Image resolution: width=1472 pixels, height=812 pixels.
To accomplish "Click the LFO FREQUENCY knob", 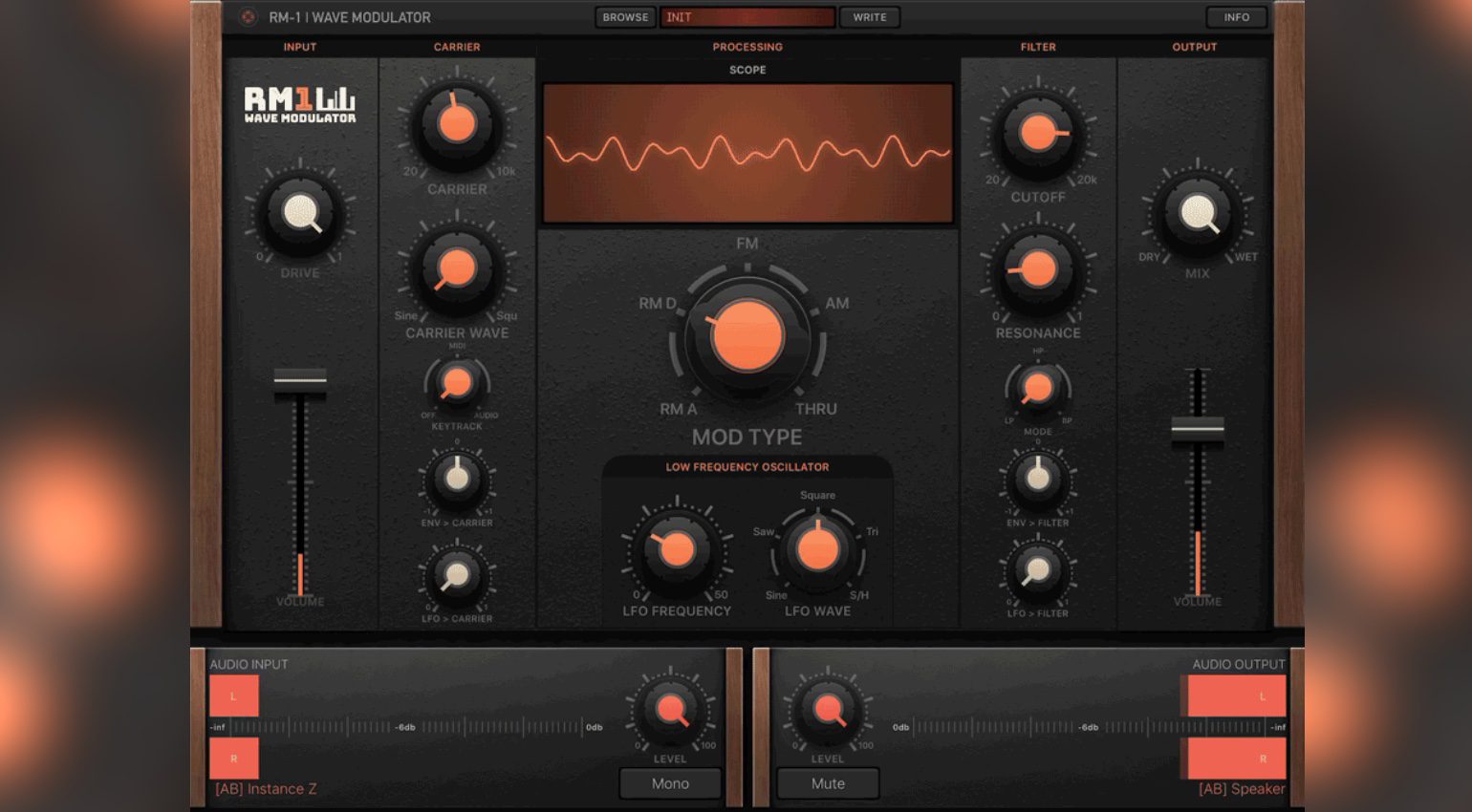I will click(x=677, y=549).
